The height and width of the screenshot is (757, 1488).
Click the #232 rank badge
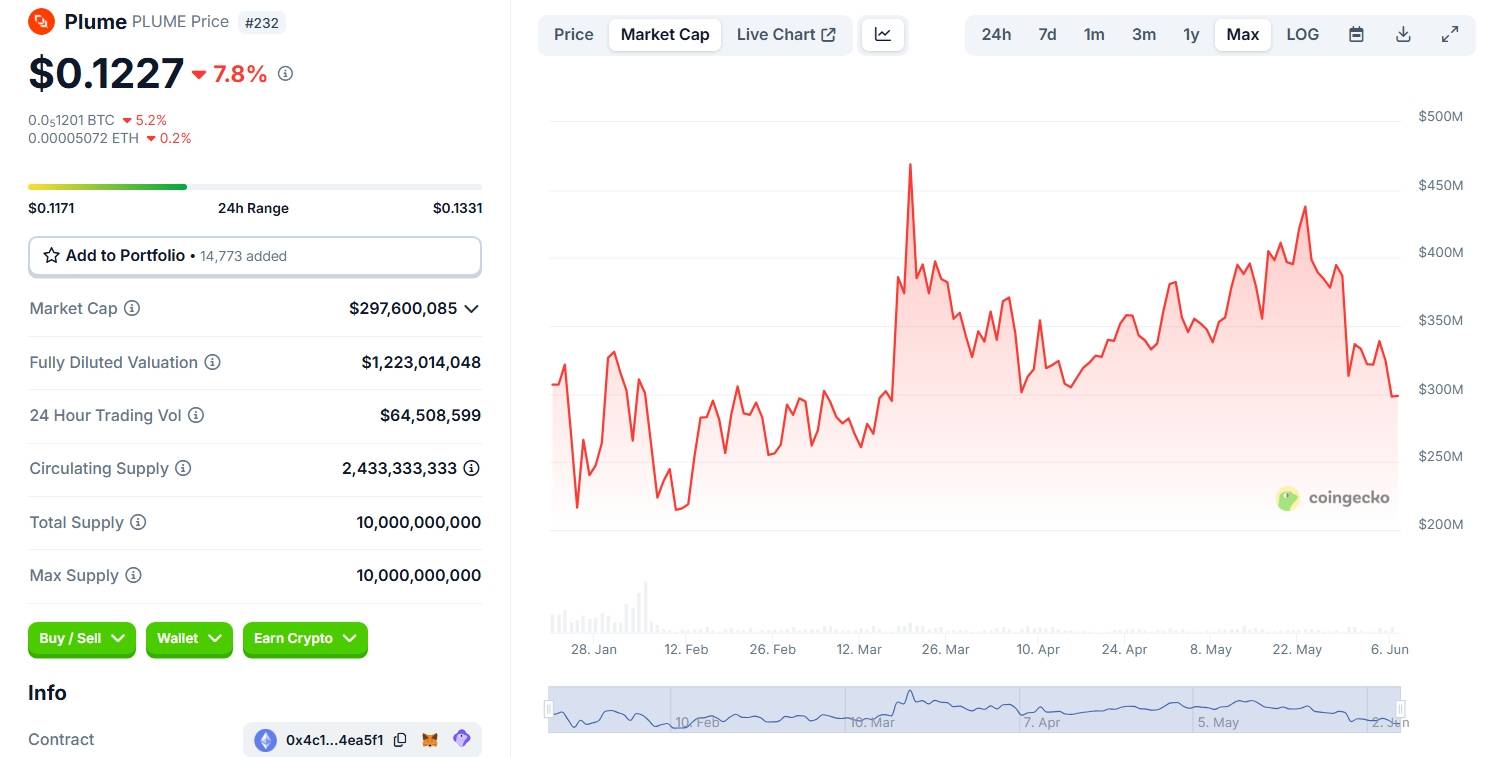pos(263,21)
